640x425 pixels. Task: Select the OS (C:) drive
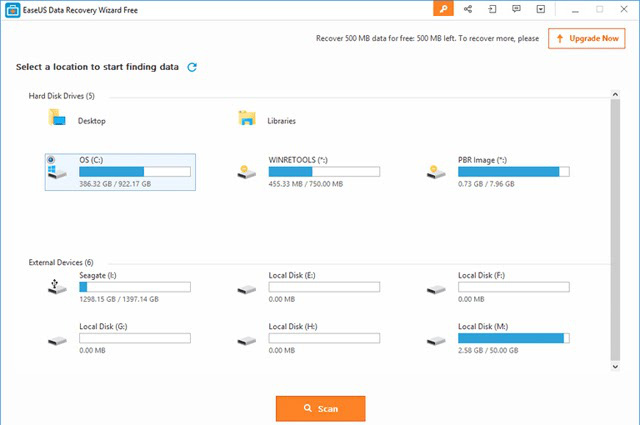[x=120, y=172]
